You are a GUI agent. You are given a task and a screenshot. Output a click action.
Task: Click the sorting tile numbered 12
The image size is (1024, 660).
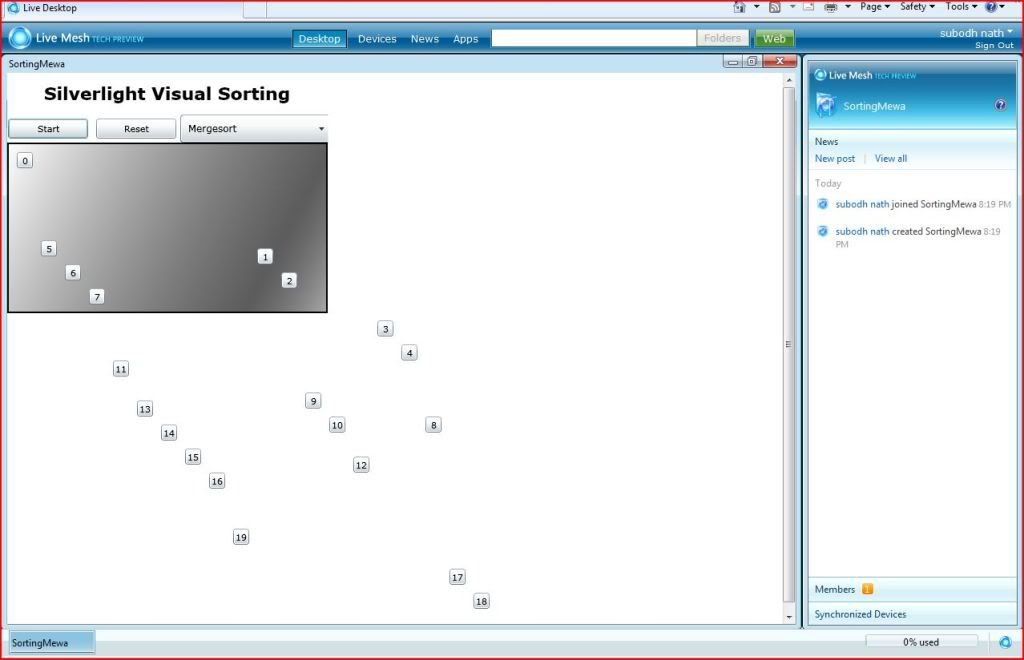(361, 465)
